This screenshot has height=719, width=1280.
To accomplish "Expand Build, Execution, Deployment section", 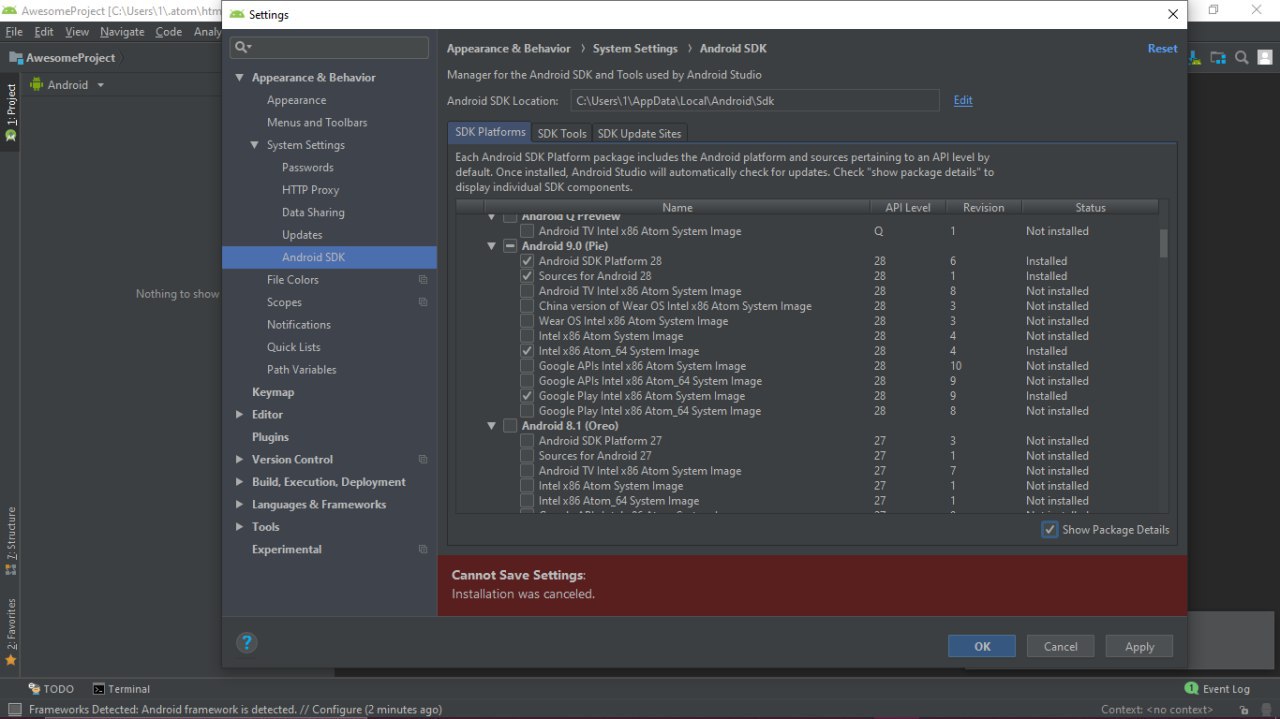I will pyautogui.click(x=239, y=482).
